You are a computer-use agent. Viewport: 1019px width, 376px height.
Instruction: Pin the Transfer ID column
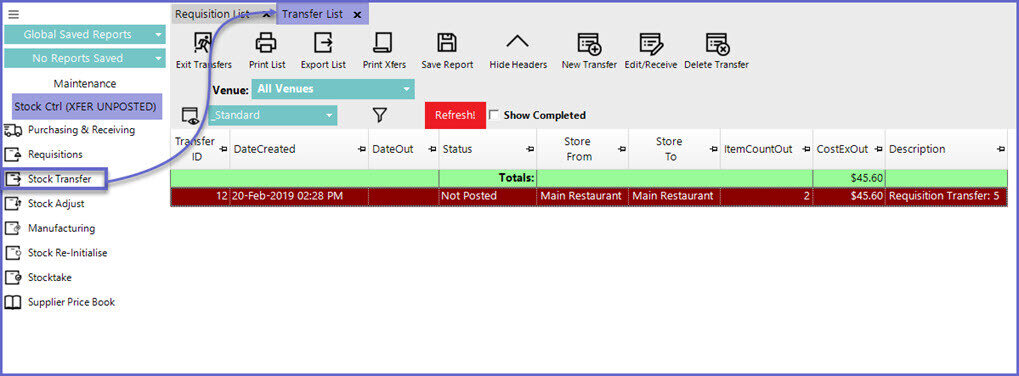pyautogui.click(x=223, y=149)
